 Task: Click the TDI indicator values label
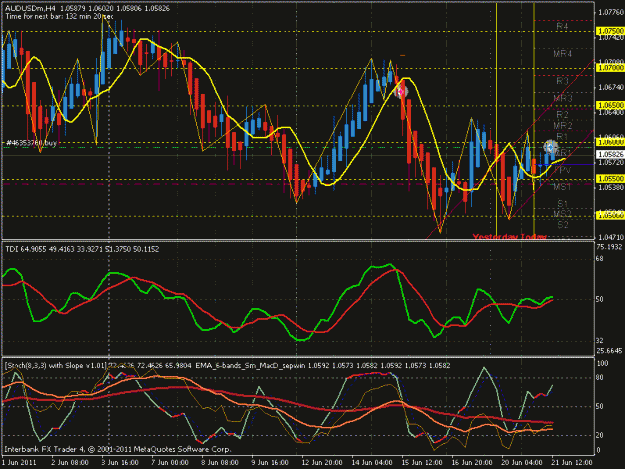(x=82, y=249)
